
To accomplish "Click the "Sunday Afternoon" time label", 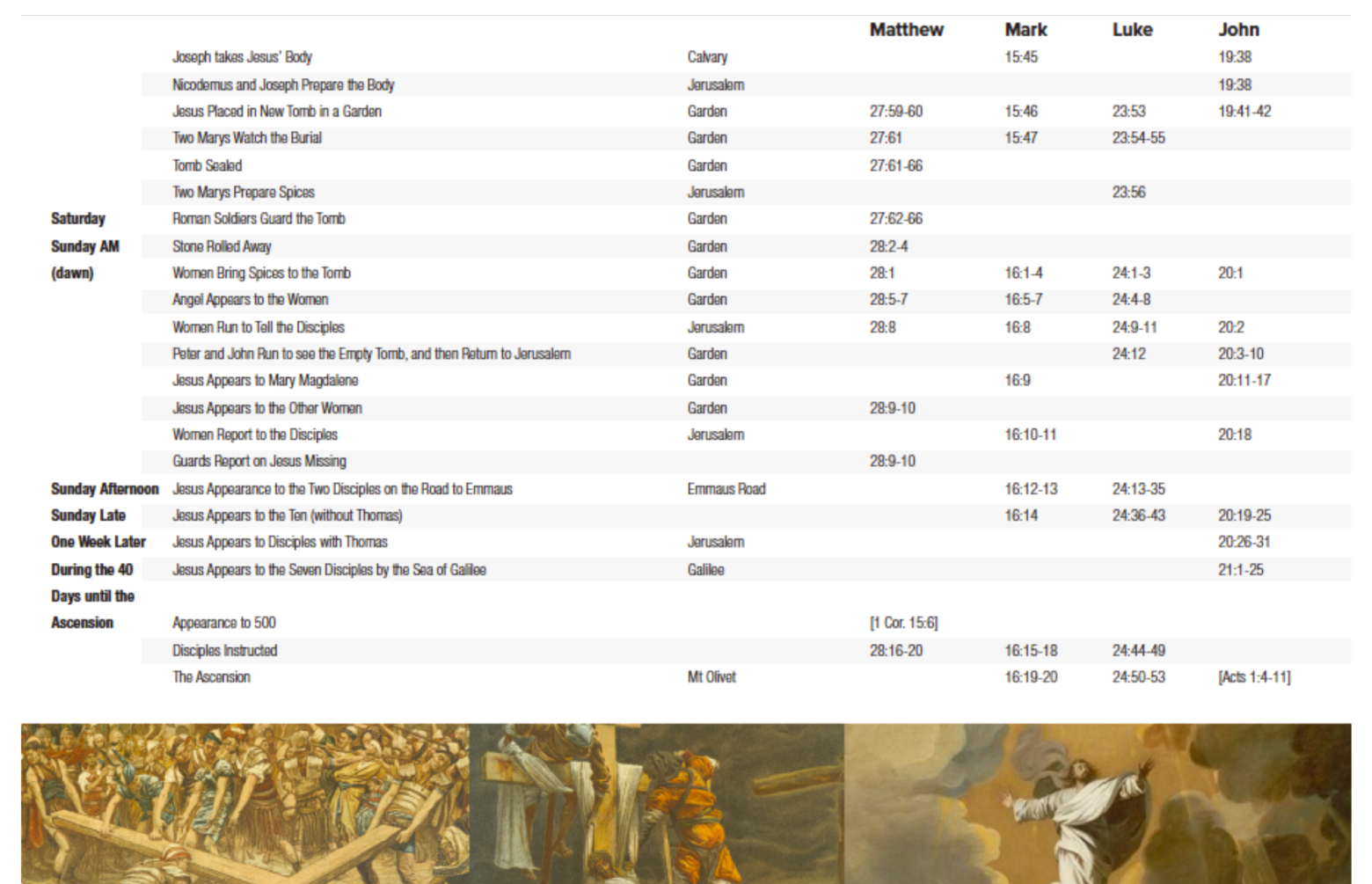I will pyautogui.click(x=105, y=489).
